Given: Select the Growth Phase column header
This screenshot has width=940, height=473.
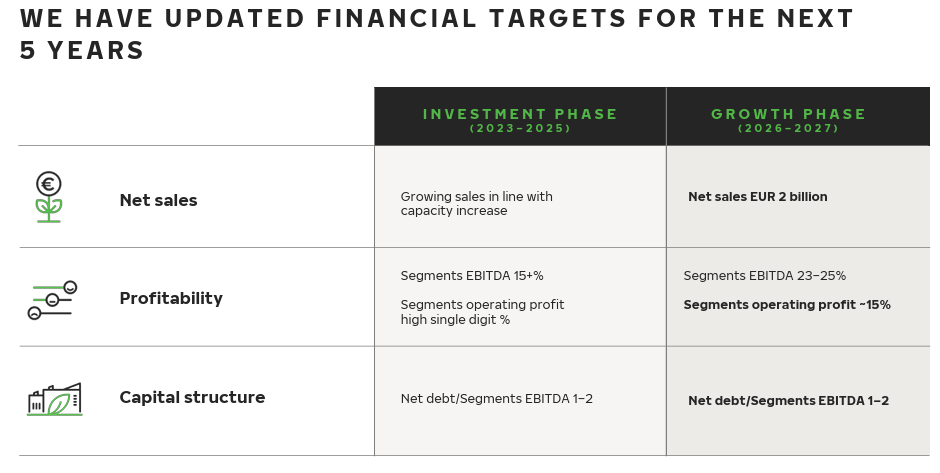Looking at the screenshot, I should [x=788, y=114].
